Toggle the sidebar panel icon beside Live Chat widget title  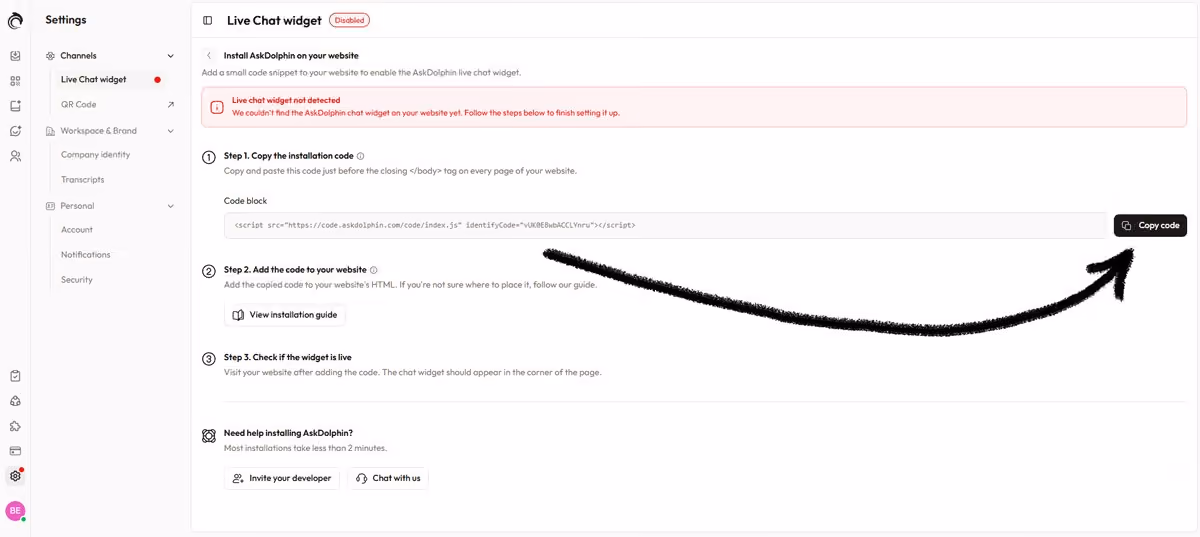tap(207, 20)
